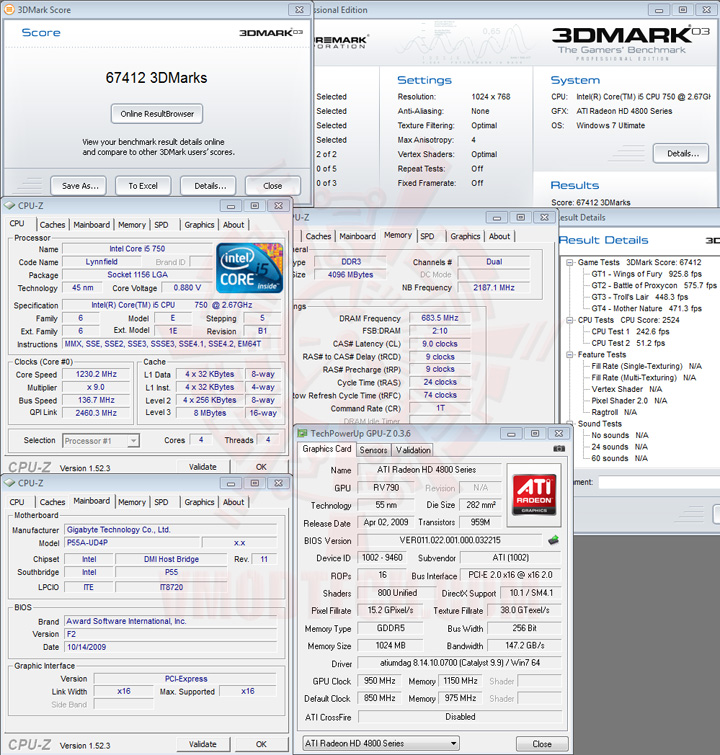Click Validate in CPU-Z Mainboard window

click(x=202, y=744)
